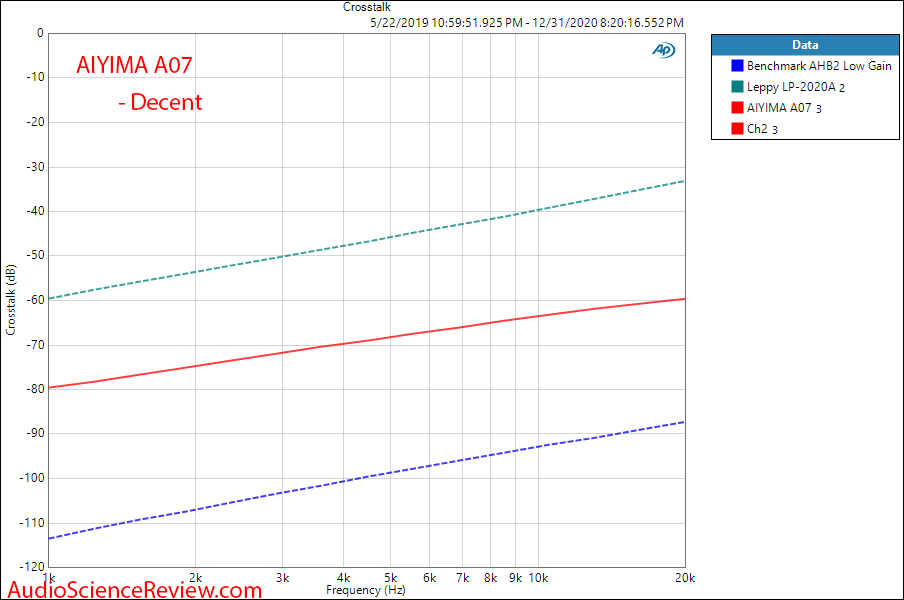Click the '-50' tick on the dB axis

tap(35, 255)
